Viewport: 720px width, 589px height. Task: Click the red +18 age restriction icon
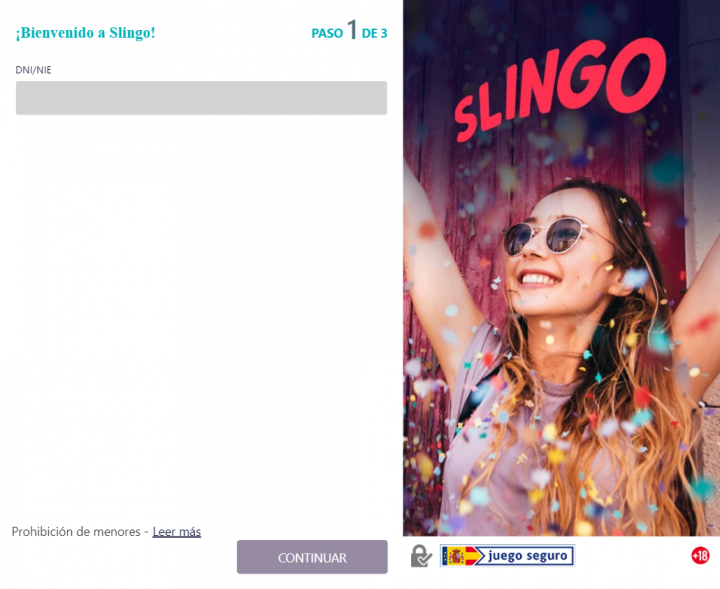tap(700, 555)
